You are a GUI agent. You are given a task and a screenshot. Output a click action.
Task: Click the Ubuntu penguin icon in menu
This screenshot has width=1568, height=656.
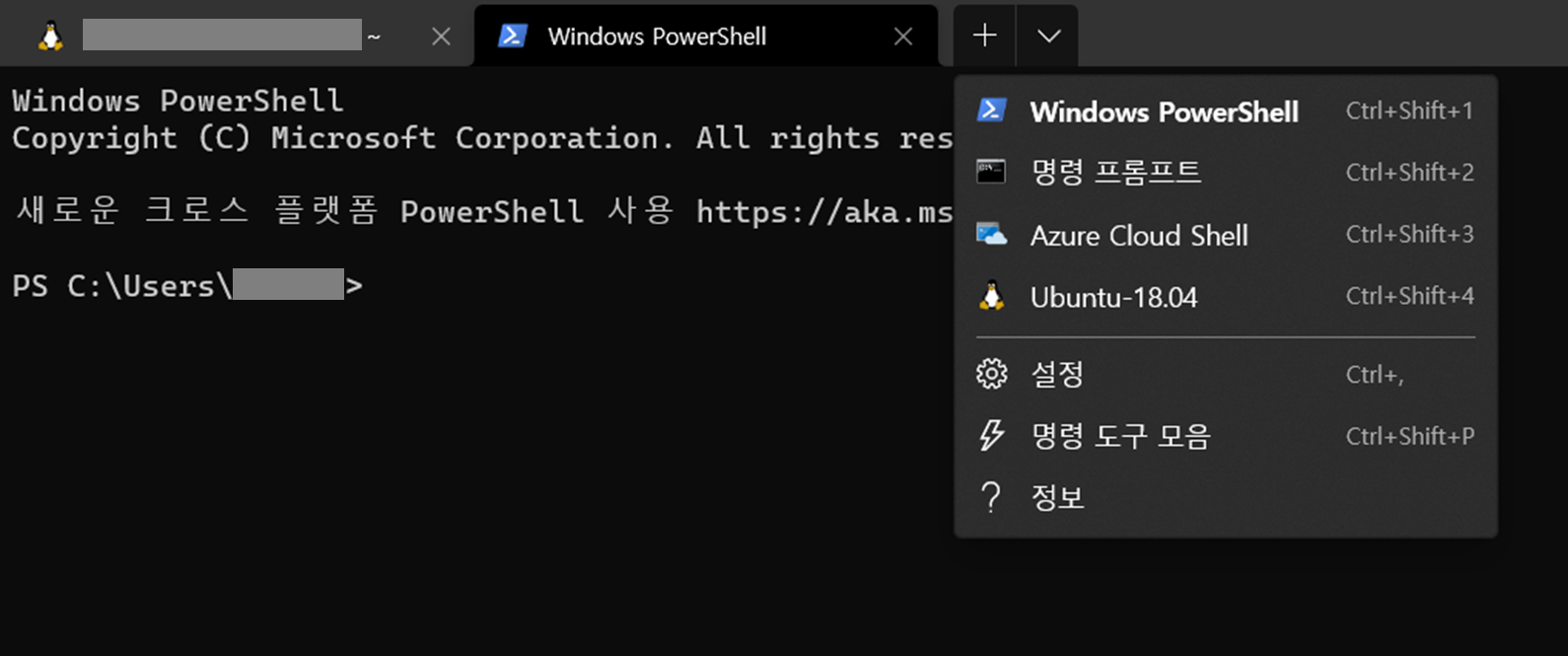[x=991, y=296]
